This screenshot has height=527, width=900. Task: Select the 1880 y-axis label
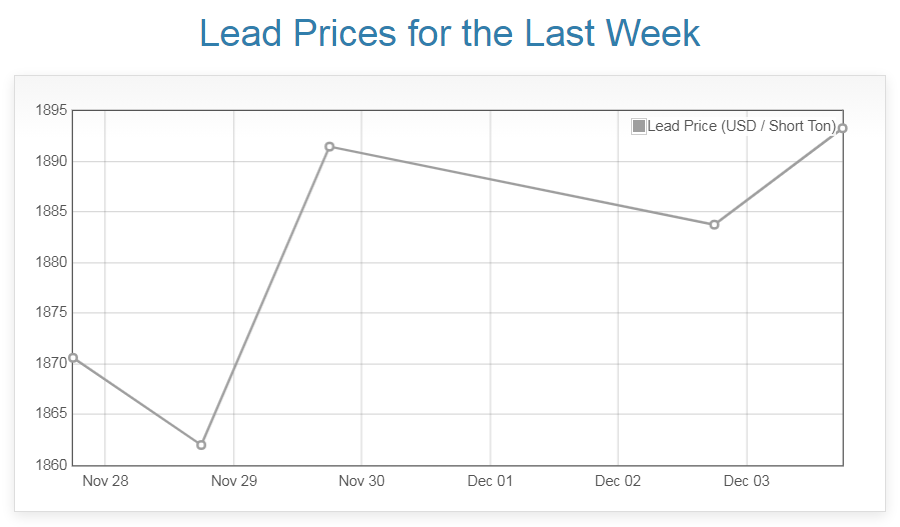coord(50,262)
